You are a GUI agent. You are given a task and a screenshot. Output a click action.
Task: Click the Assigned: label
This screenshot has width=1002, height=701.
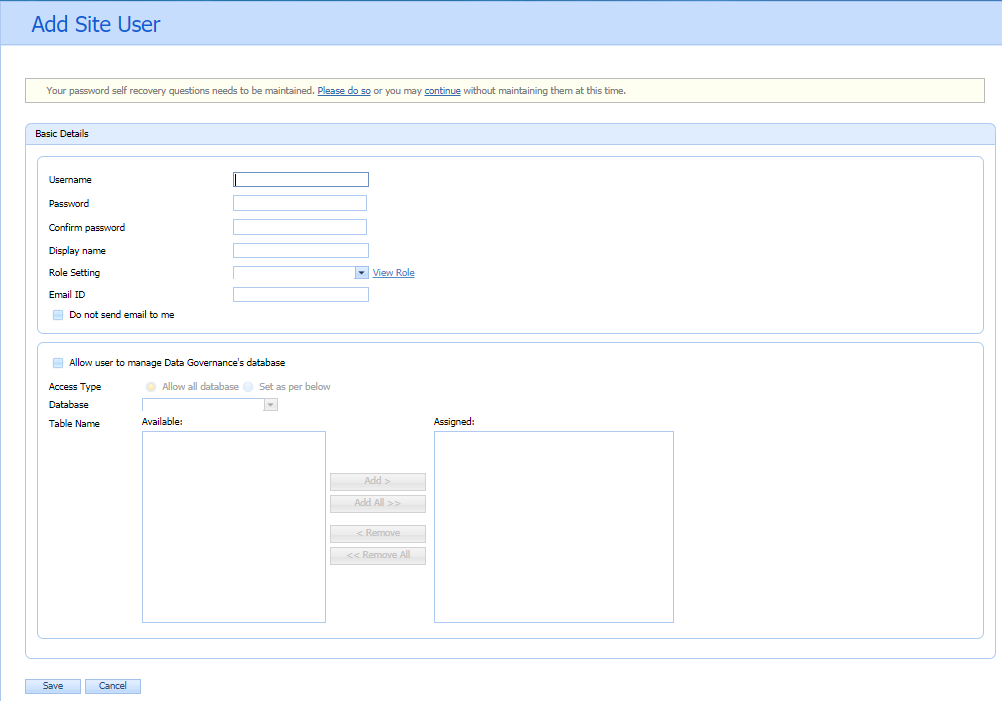click(454, 422)
